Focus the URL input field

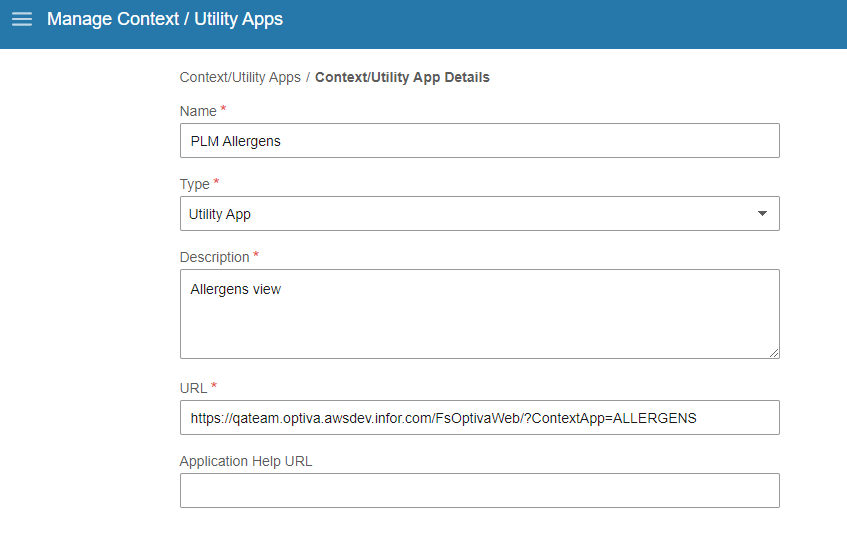tap(479, 418)
